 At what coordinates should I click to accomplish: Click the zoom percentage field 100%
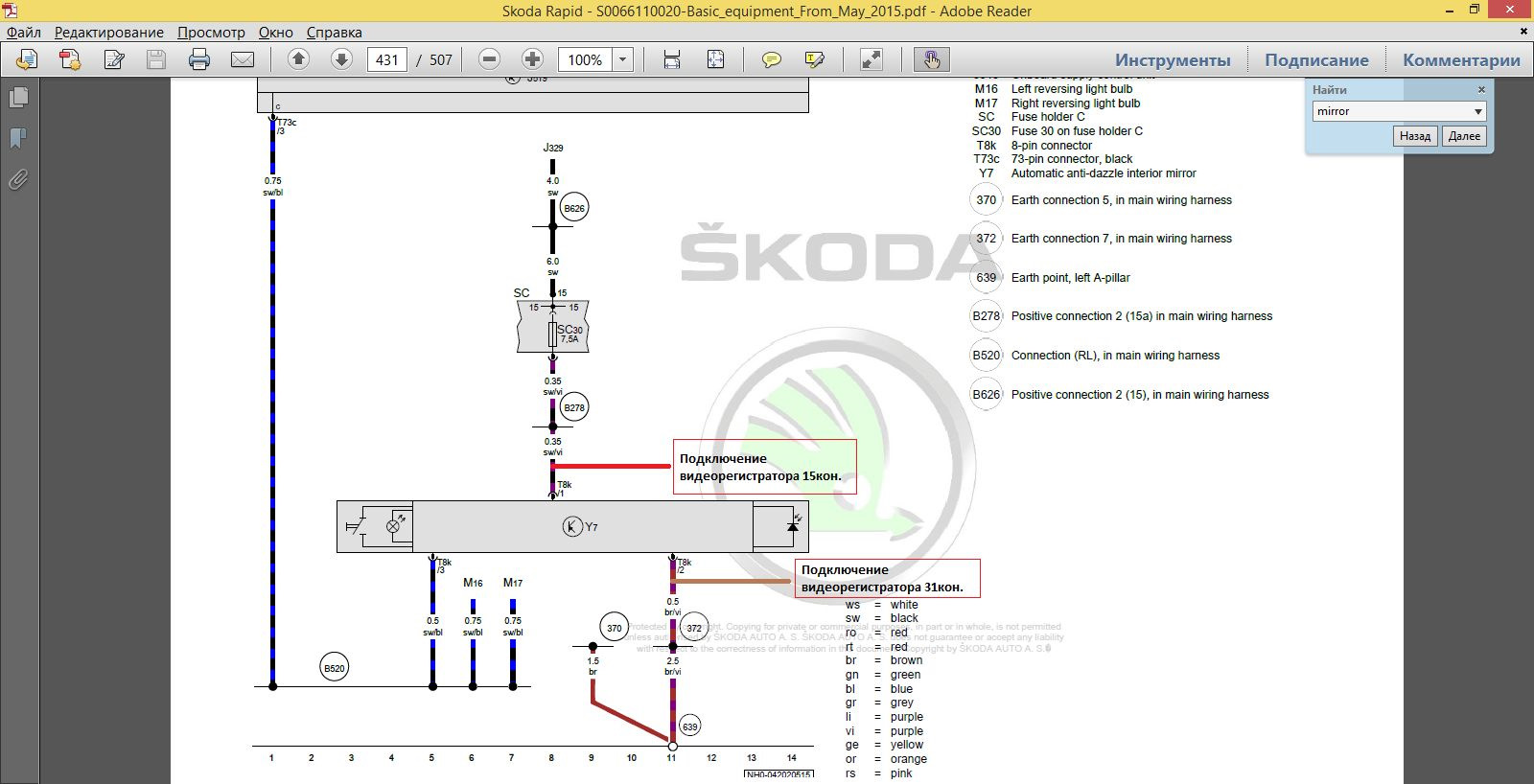coord(585,59)
